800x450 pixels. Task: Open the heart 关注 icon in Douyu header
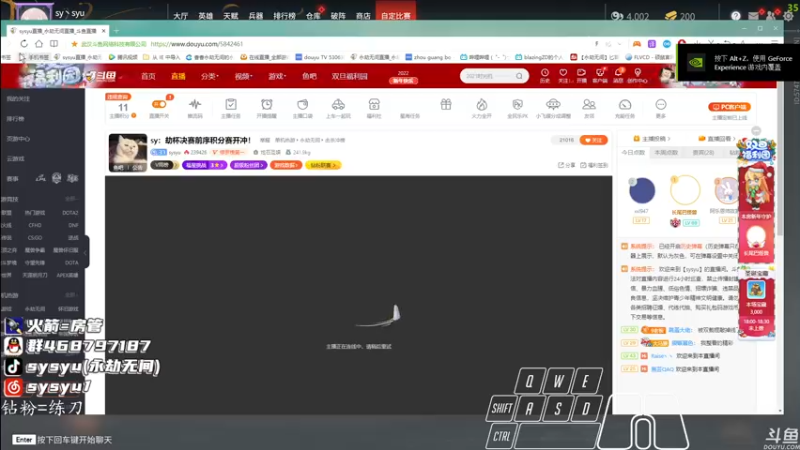coord(563,73)
